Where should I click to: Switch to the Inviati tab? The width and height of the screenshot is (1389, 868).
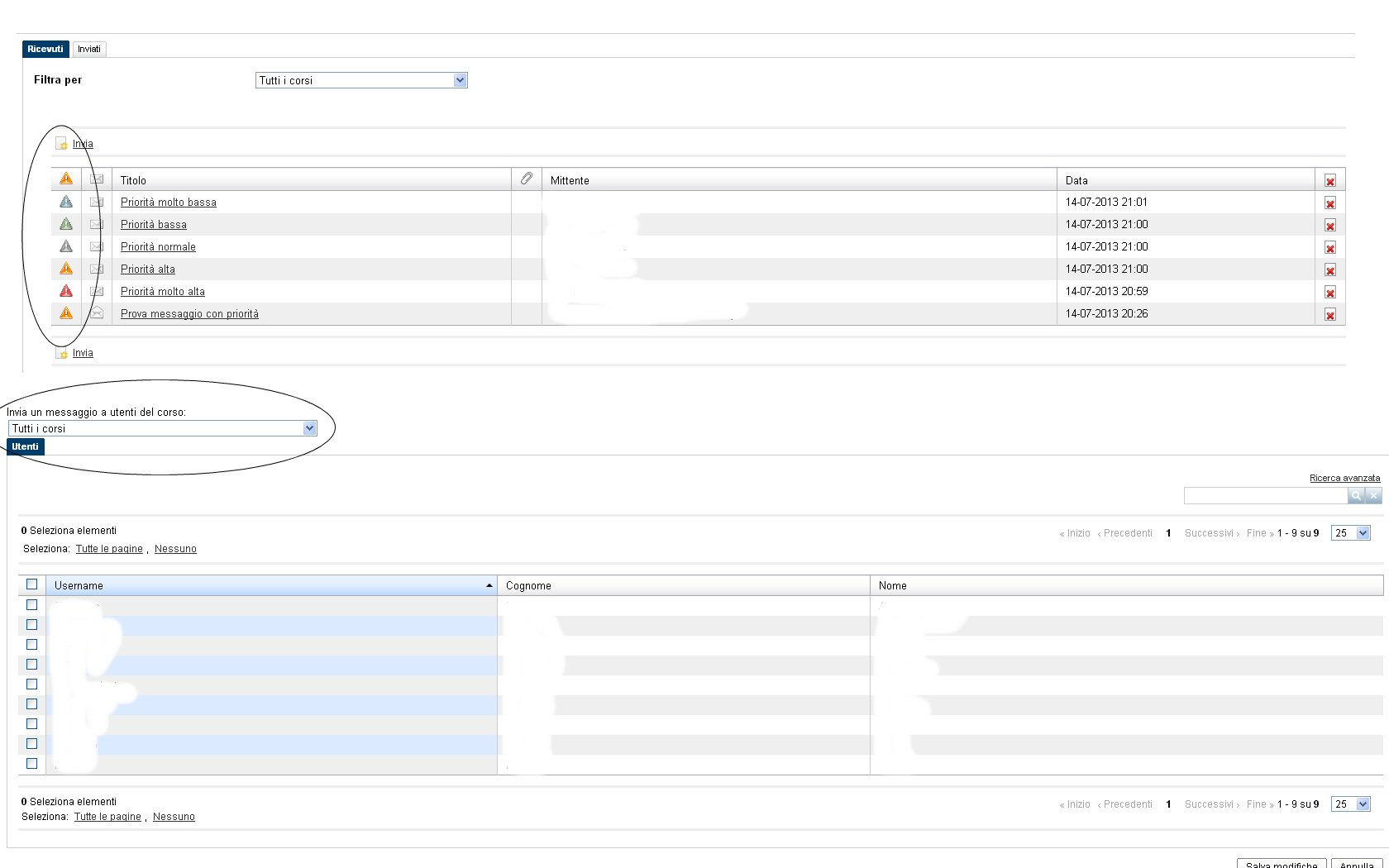click(89, 50)
